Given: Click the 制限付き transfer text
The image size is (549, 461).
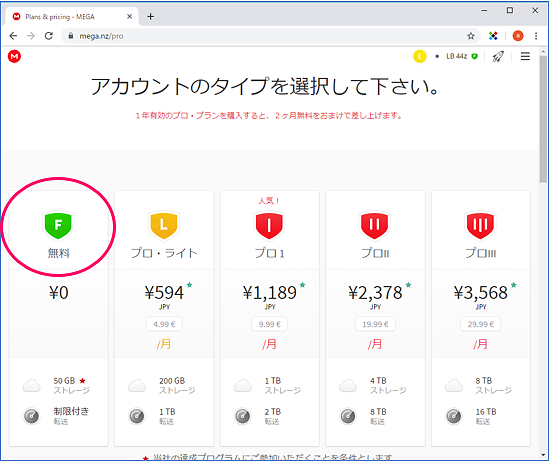Looking at the screenshot, I should point(71,411).
